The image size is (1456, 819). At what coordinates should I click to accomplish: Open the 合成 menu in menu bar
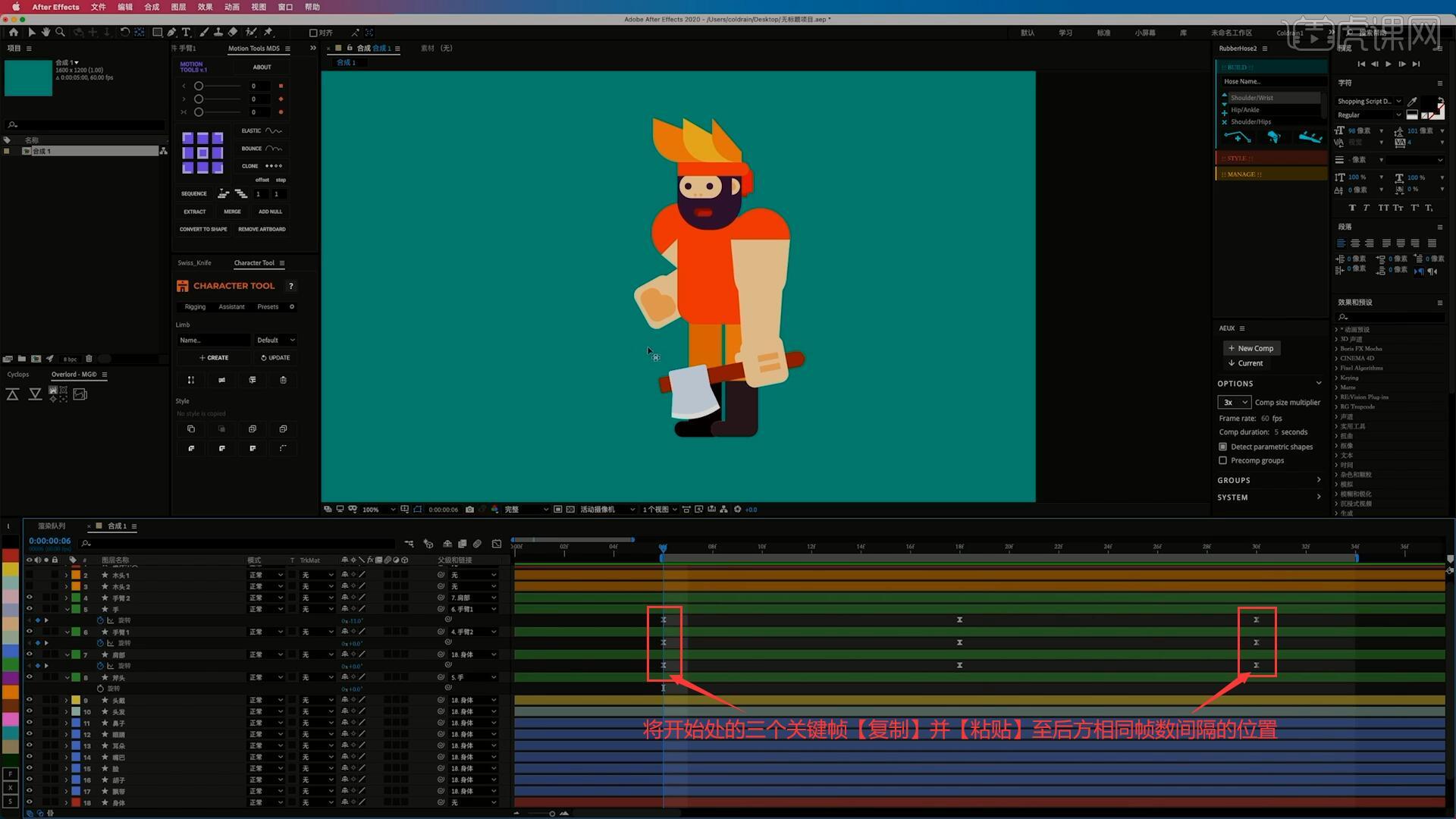click(152, 7)
